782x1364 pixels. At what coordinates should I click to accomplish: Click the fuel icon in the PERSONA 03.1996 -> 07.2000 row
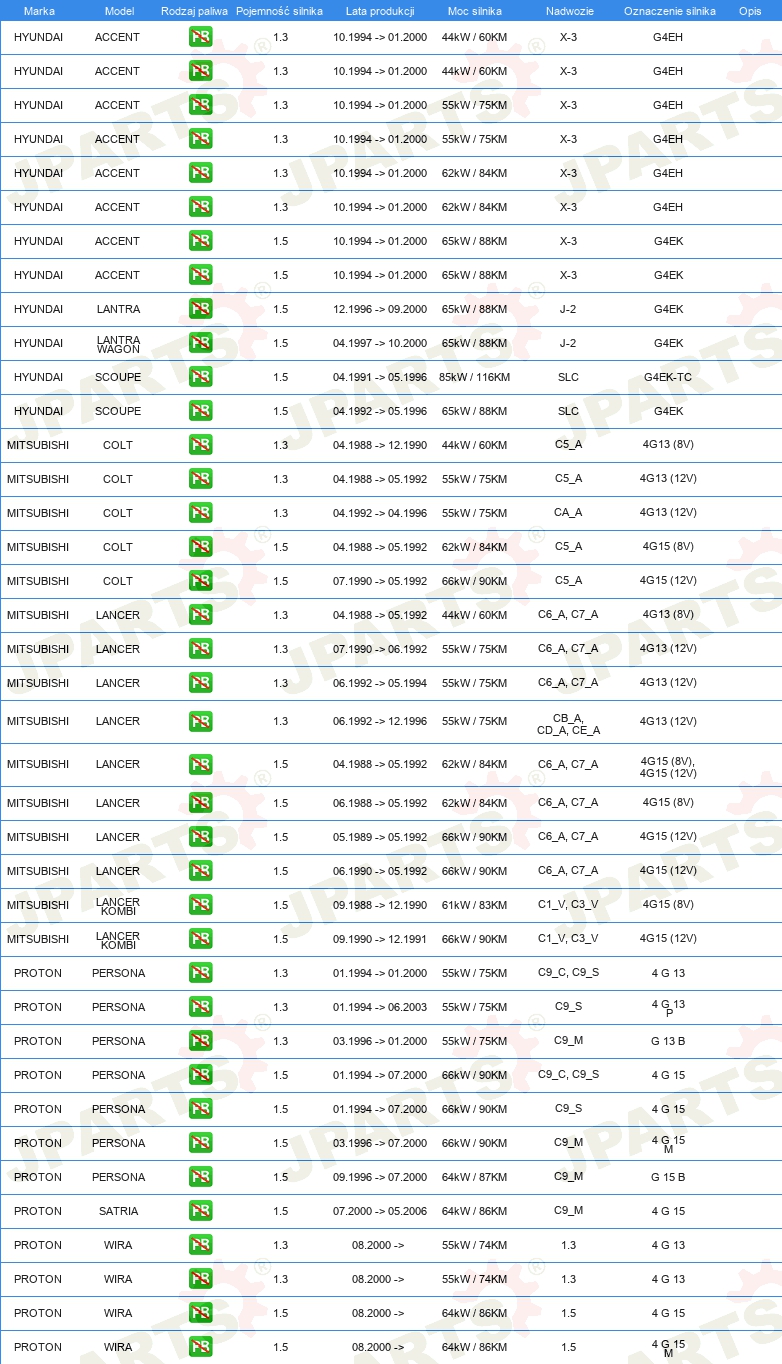(200, 1143)
